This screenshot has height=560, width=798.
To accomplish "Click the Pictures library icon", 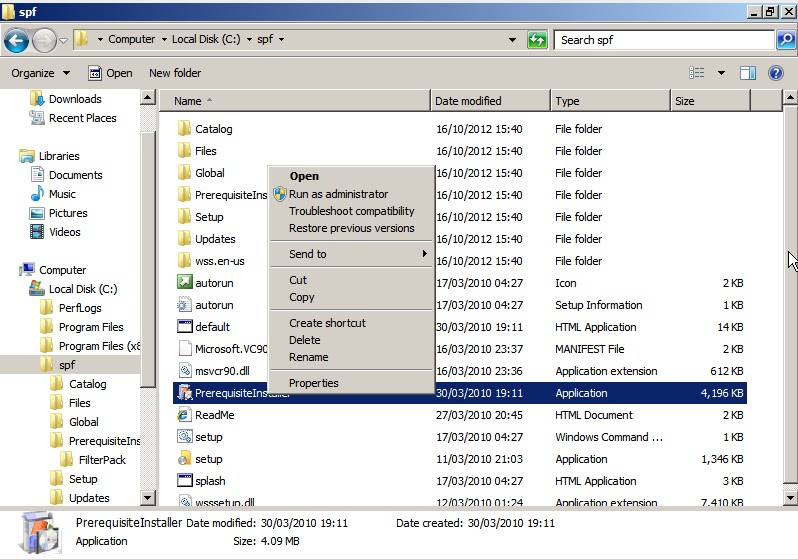I will pos(37,213).
